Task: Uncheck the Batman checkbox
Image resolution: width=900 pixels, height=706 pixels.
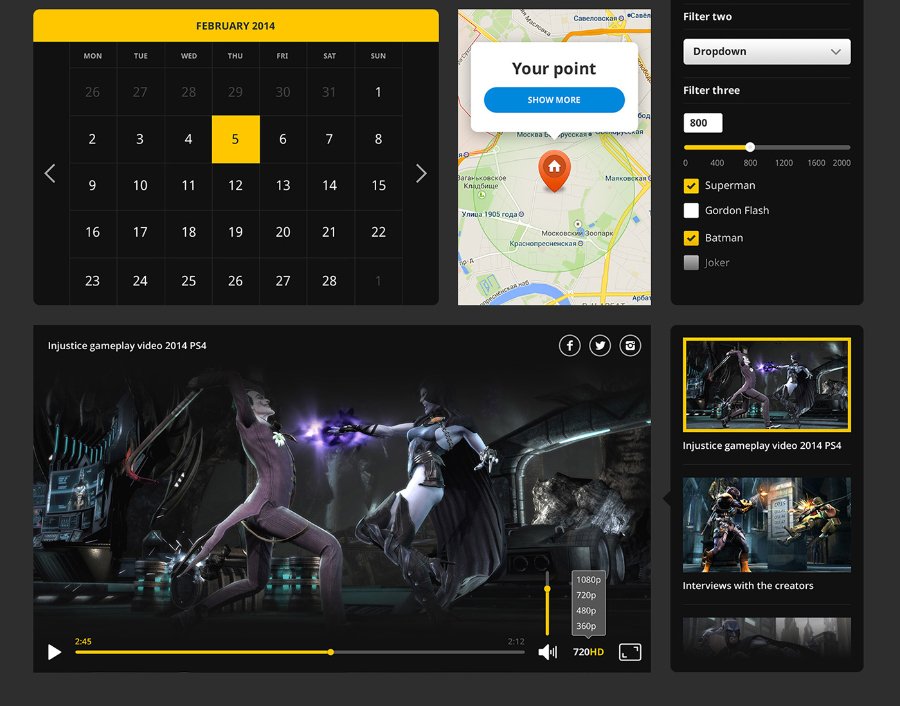Action: (x=691, y=238)
